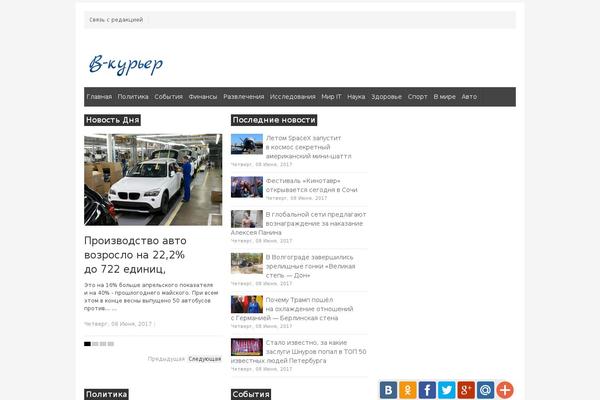Viewport: 600px width, 400px height.
Task: Read article Фестиваль «Кинотавр» открывается сегодня
Action: point(311,185)
